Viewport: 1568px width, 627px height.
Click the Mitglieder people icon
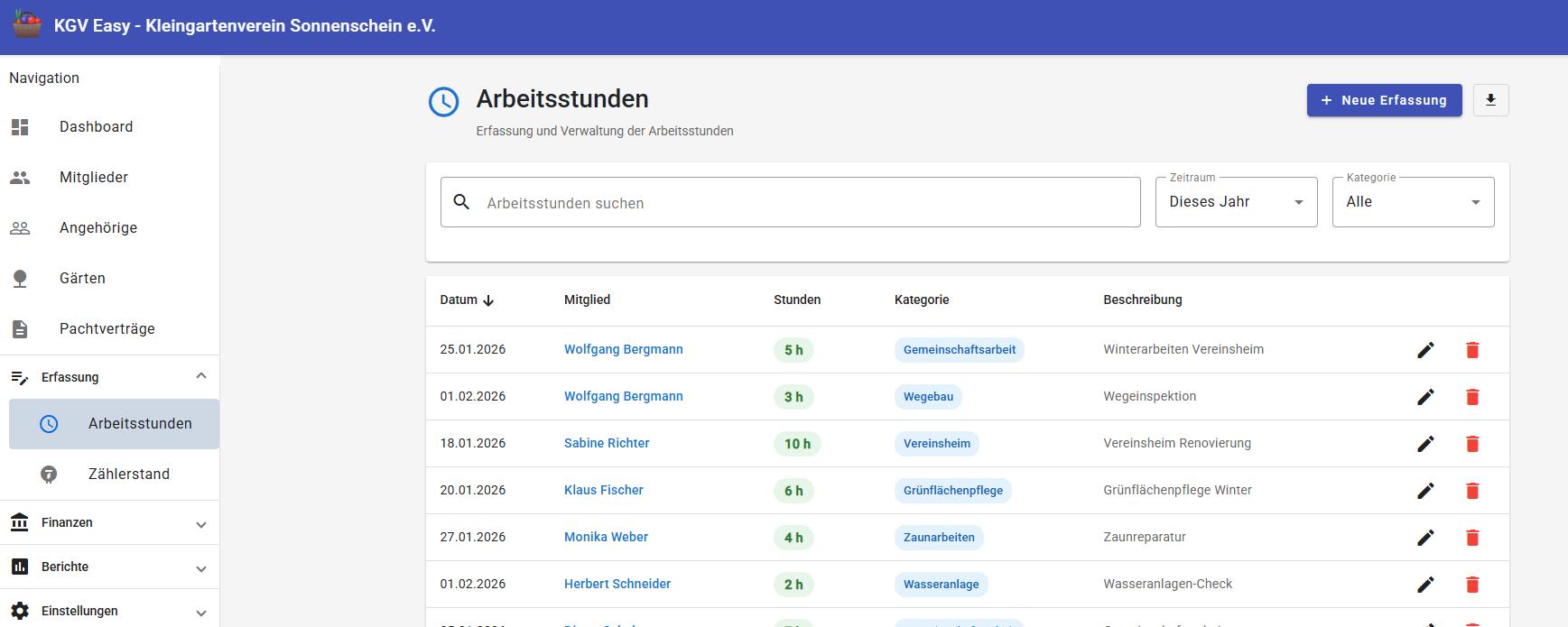coord(20,178)
